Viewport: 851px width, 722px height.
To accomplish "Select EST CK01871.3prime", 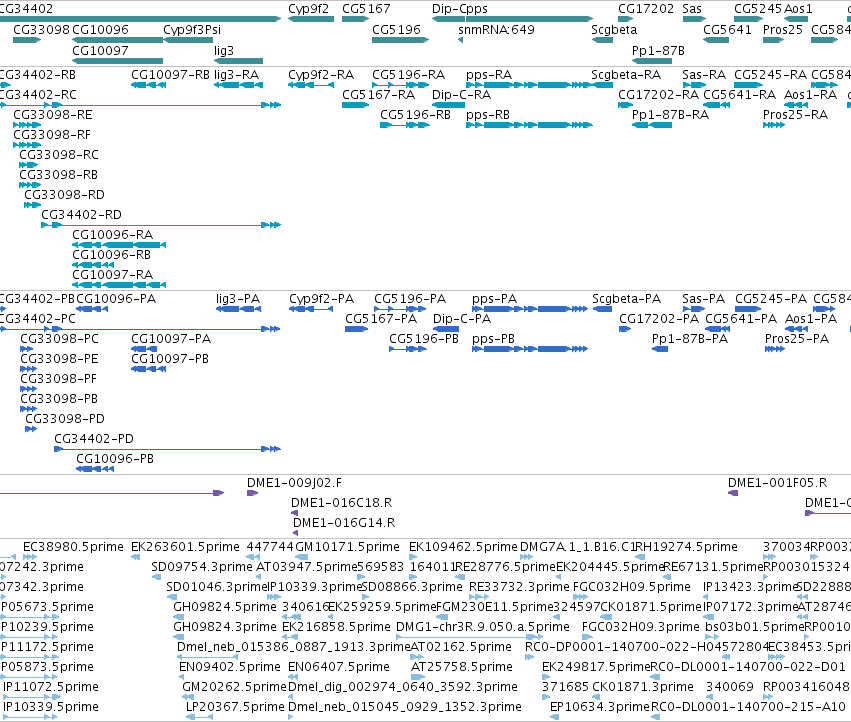I will [643, 687].
